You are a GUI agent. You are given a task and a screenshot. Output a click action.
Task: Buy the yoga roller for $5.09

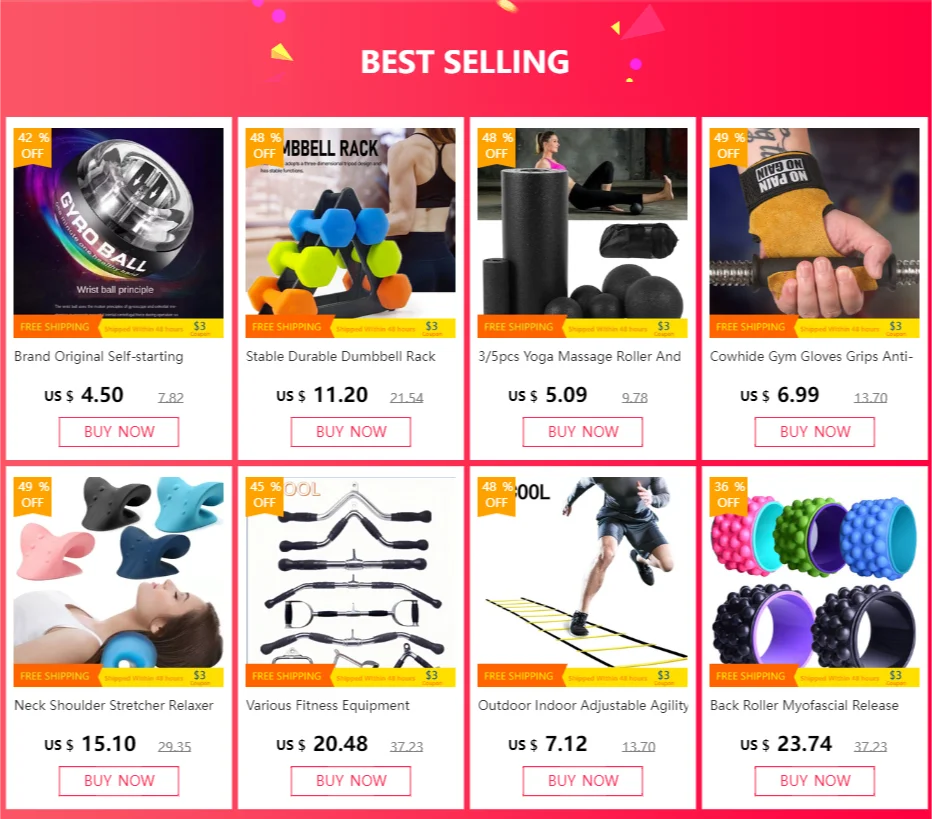tap(582, 432)
